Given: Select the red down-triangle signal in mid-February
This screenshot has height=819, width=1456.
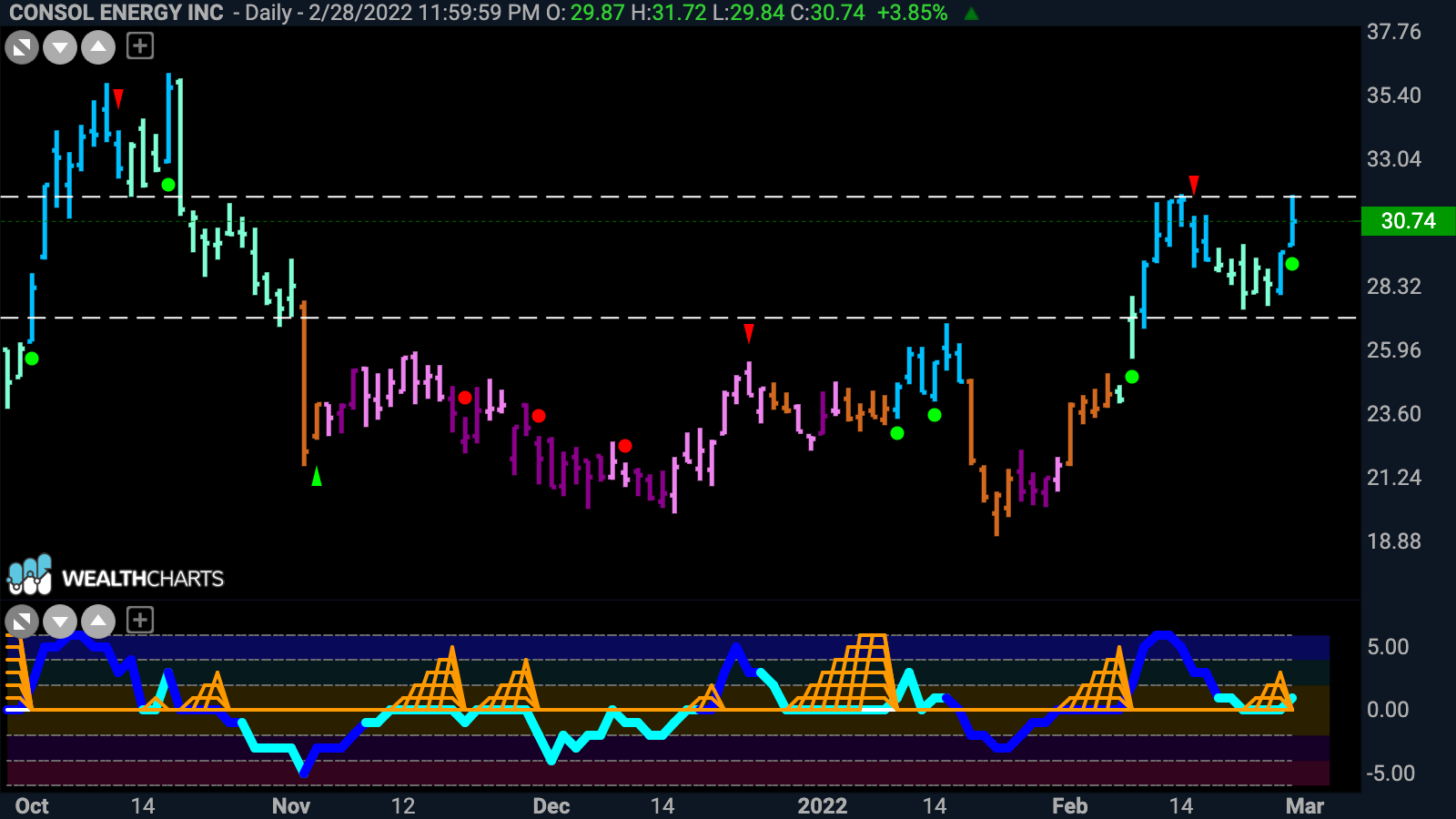Looking at the screenshot, I should click(x=1194, y=186).
